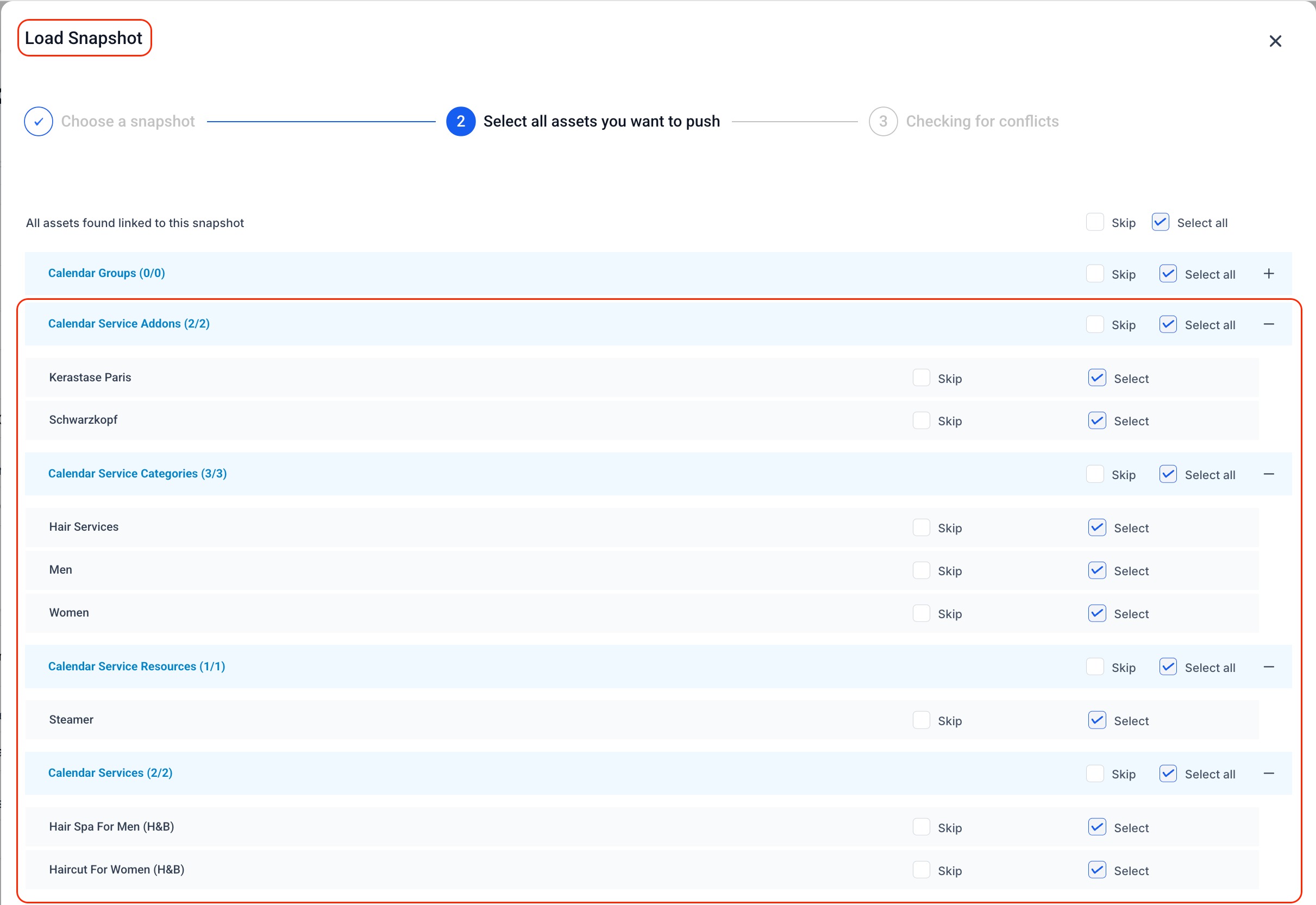The image size is (1316, 905).
Task: Go to Choose a snapshot step
Action: coord(128,121)
